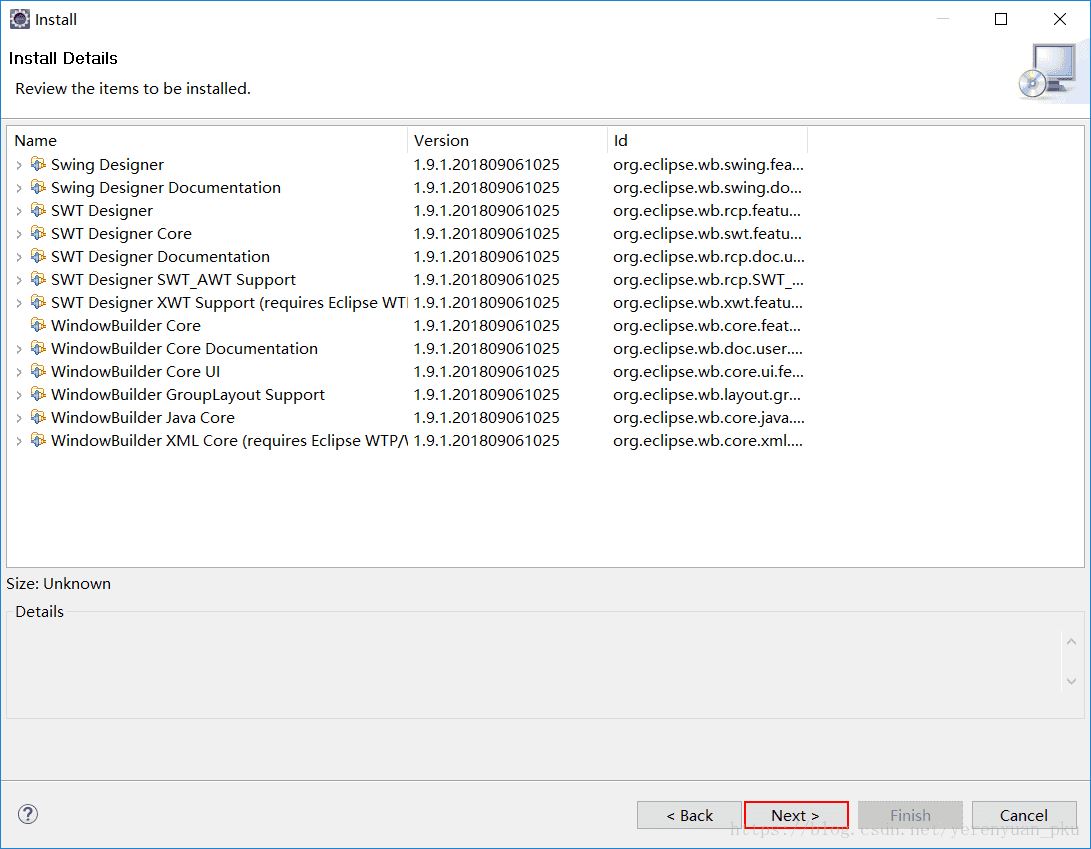This screenshot has height=849, width=1091.
Task: Select the SWT Designer SWT_AWT Support name
Action: [x=173, y=280]
